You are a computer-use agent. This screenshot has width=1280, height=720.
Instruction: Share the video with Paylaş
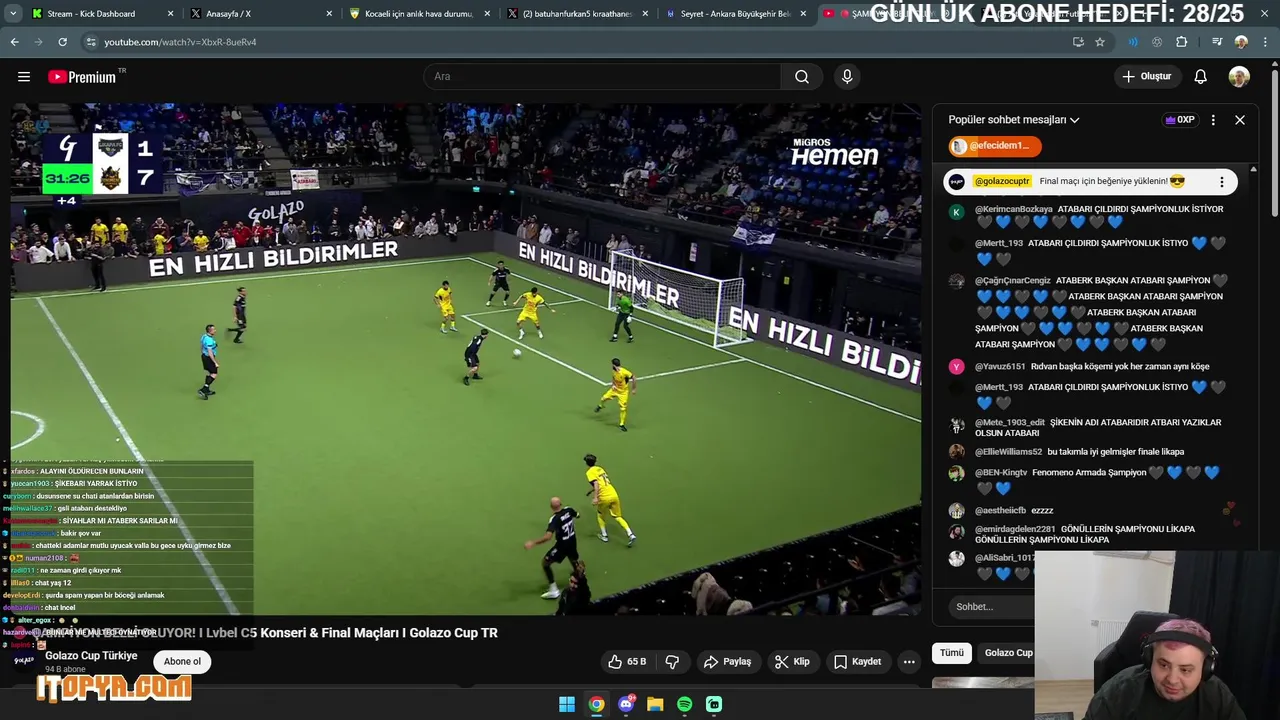coord(727,662)
